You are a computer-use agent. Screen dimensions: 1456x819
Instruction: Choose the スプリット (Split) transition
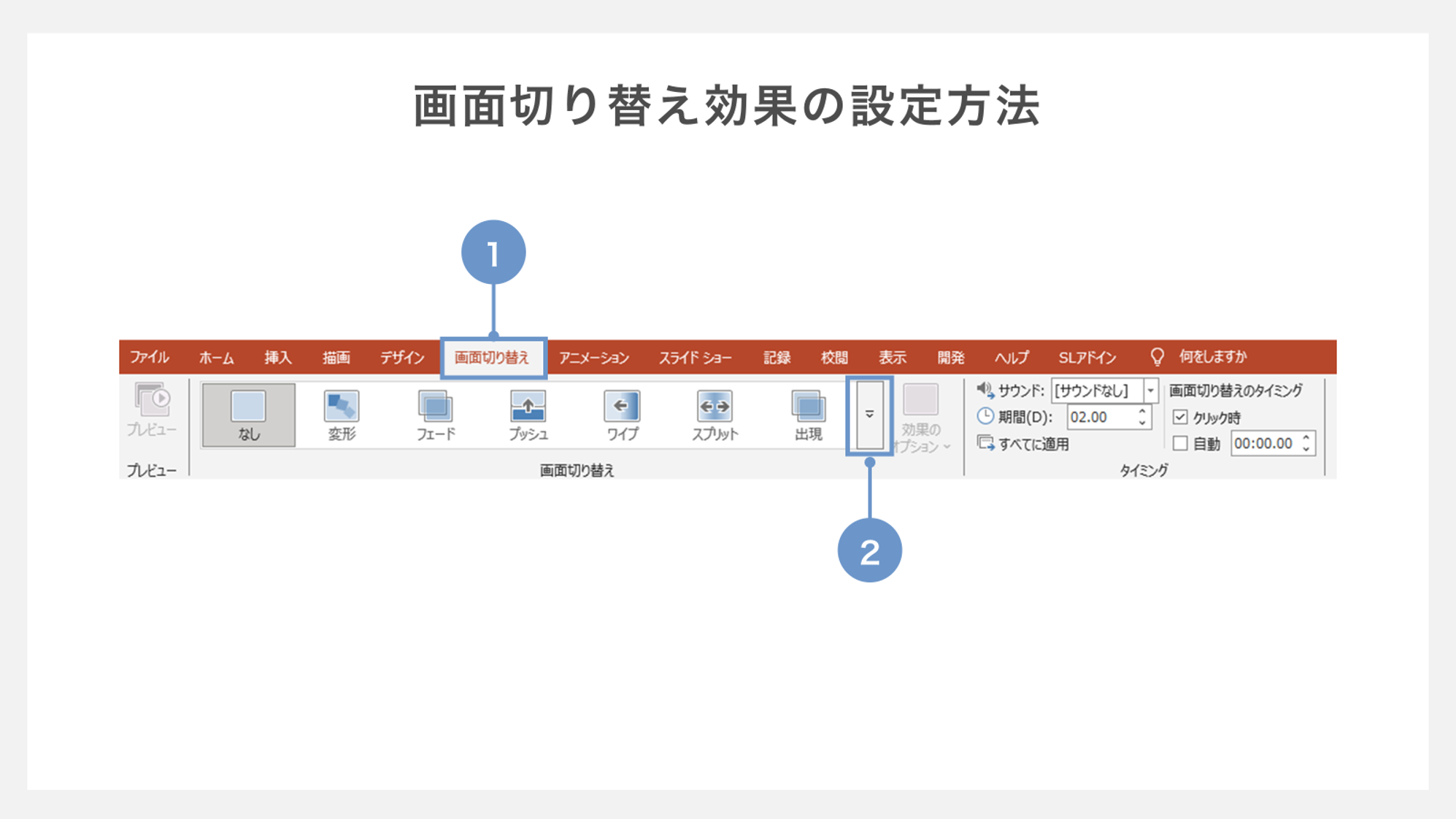(x=714, y=415)
